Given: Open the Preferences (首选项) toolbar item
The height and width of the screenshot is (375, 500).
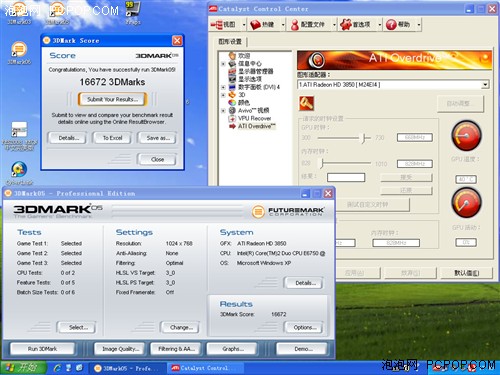Looking at the screenshot, I should (x=355, y=25).
